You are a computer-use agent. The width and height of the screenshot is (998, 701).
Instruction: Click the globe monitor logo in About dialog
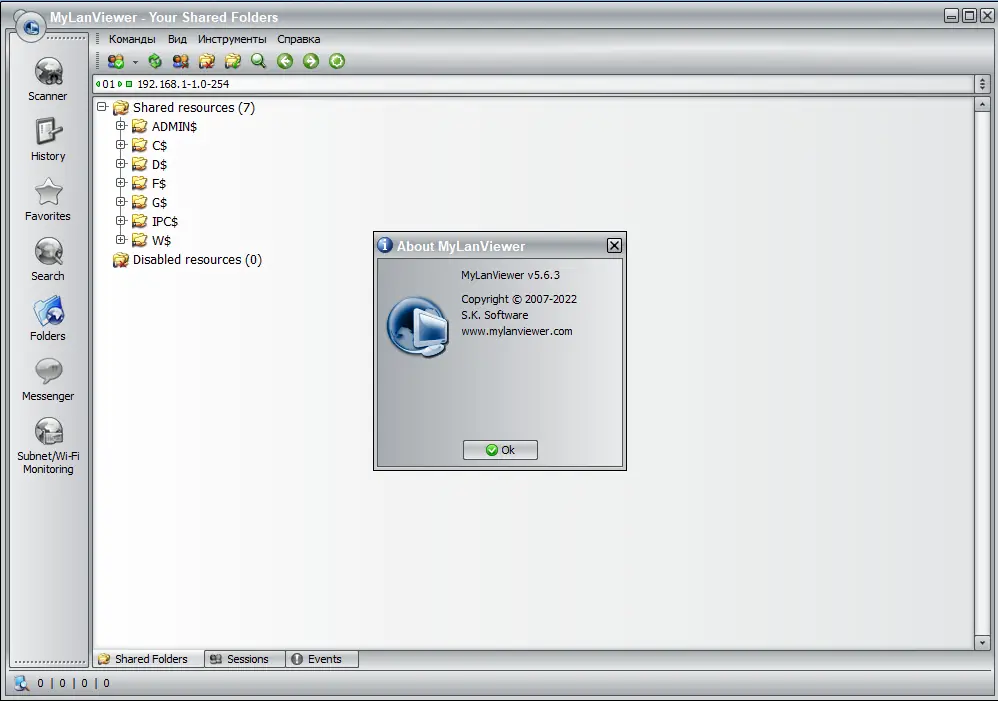pyautogui.click(x=418, y=326)
